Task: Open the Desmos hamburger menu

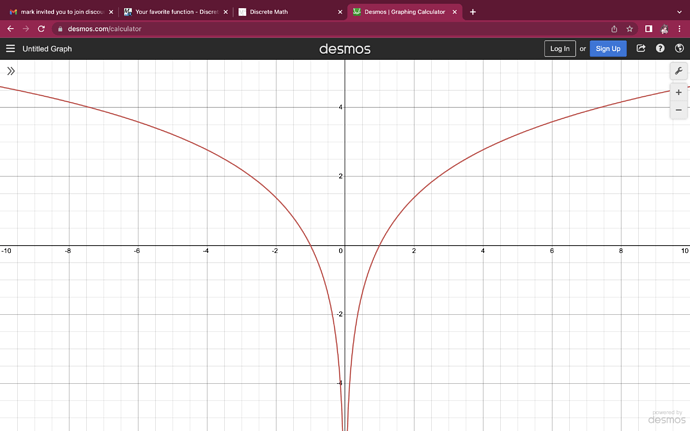Action: click(11, 48)
